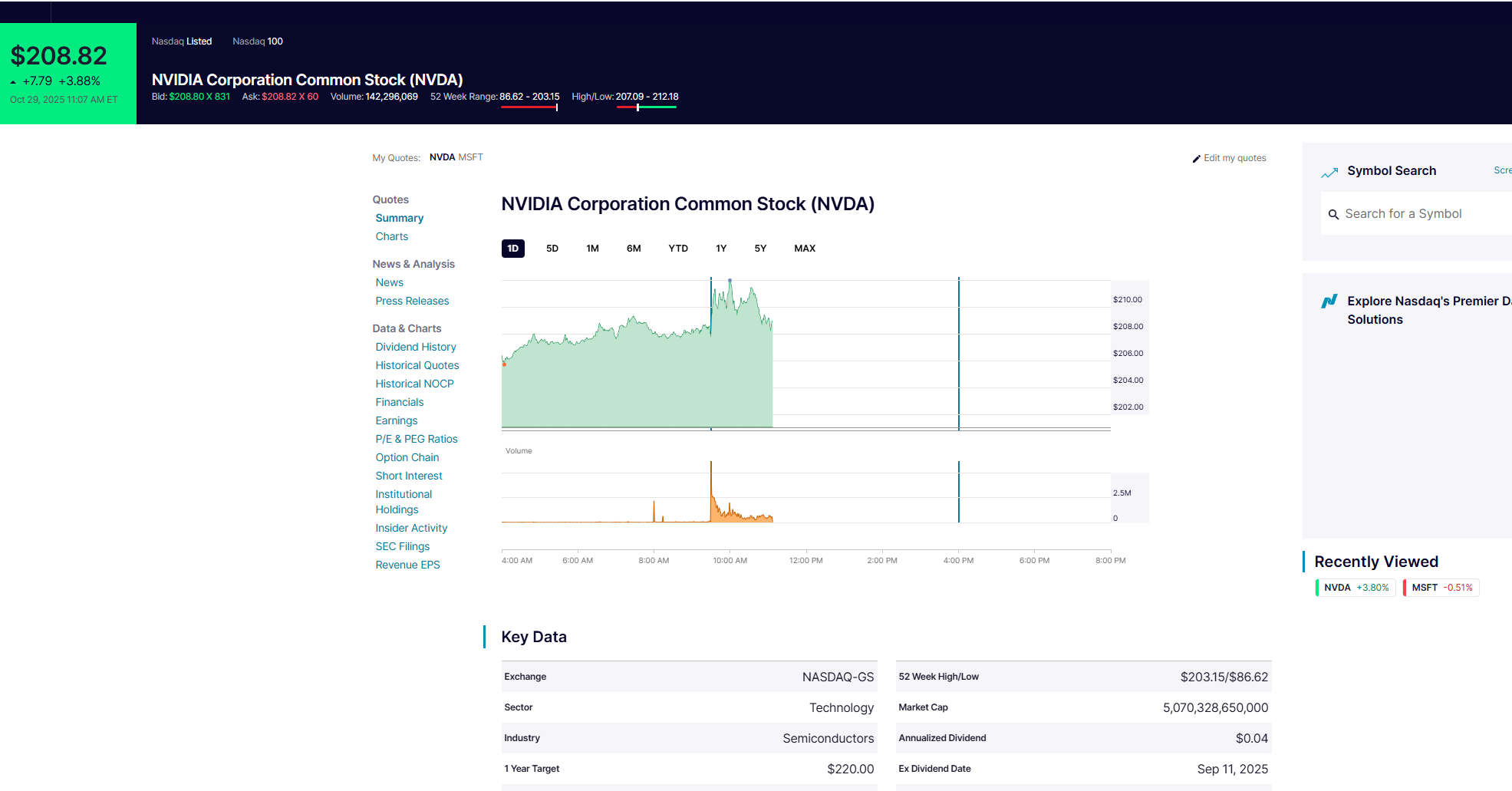Type in Search for a Symbol field

click(1419, 214)
